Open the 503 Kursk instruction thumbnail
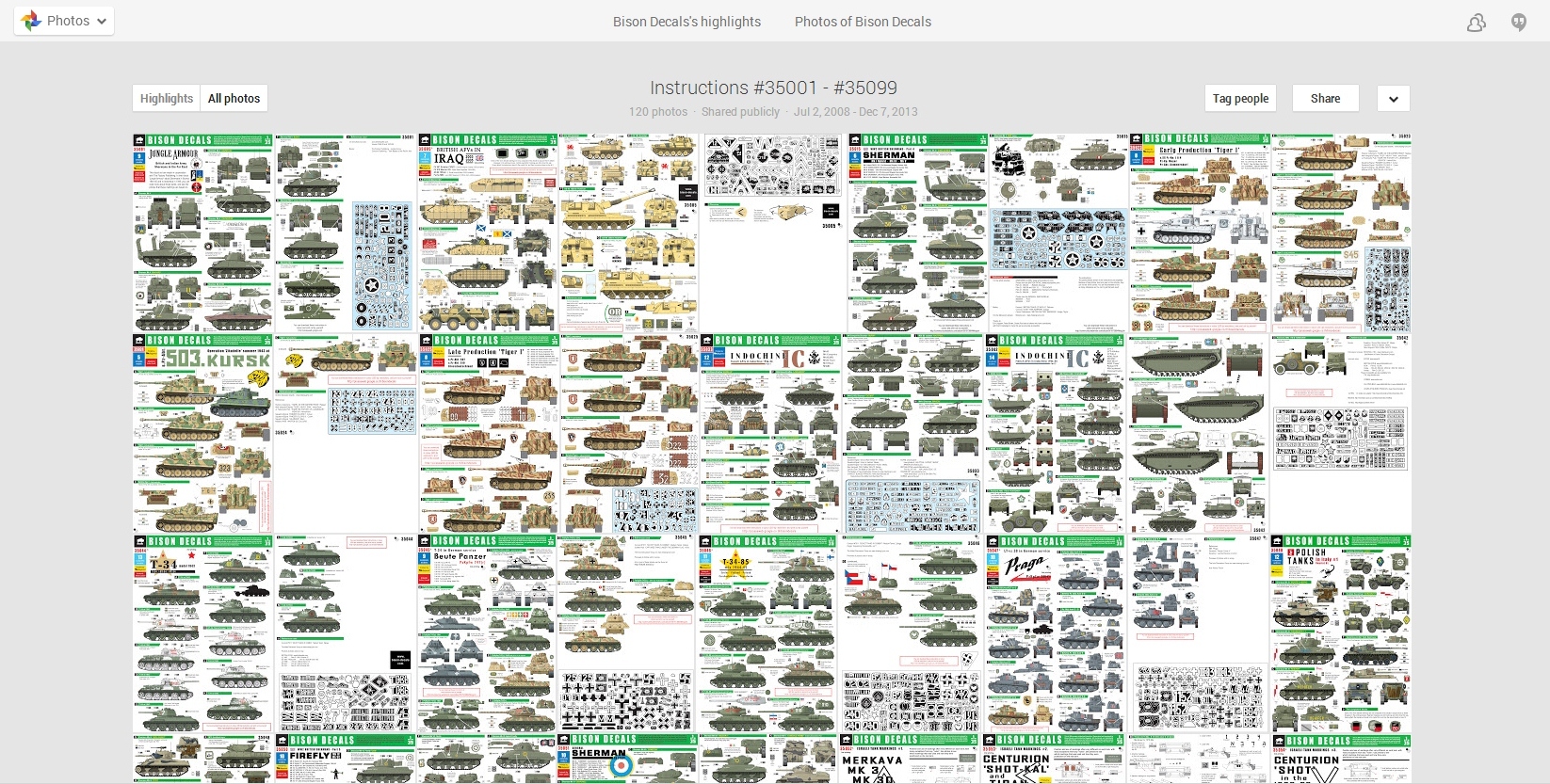Screen dimensions: 1550x784 (x=202, y=433)
